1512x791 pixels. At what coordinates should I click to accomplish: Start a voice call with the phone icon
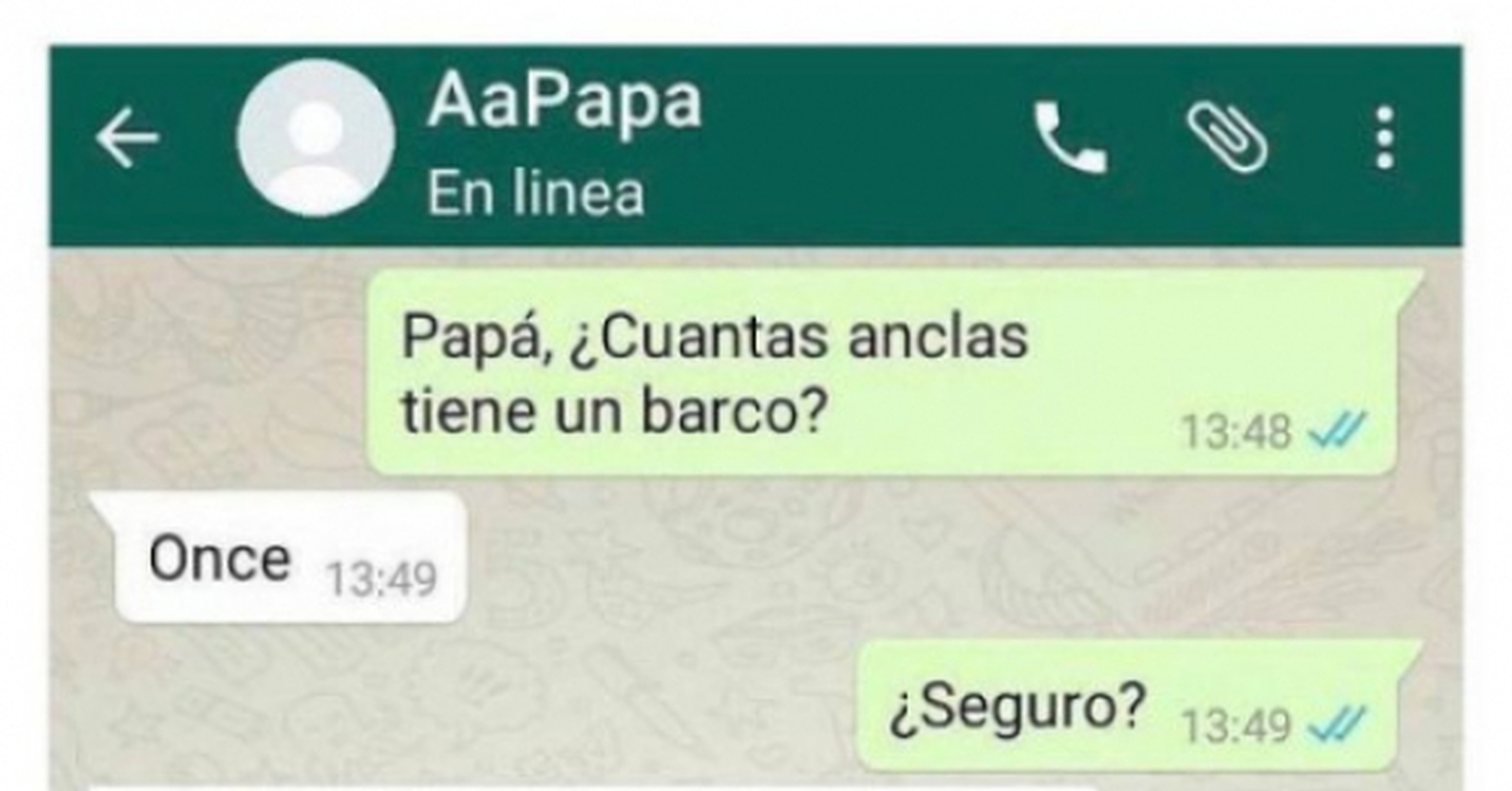tap(1071, 138)
